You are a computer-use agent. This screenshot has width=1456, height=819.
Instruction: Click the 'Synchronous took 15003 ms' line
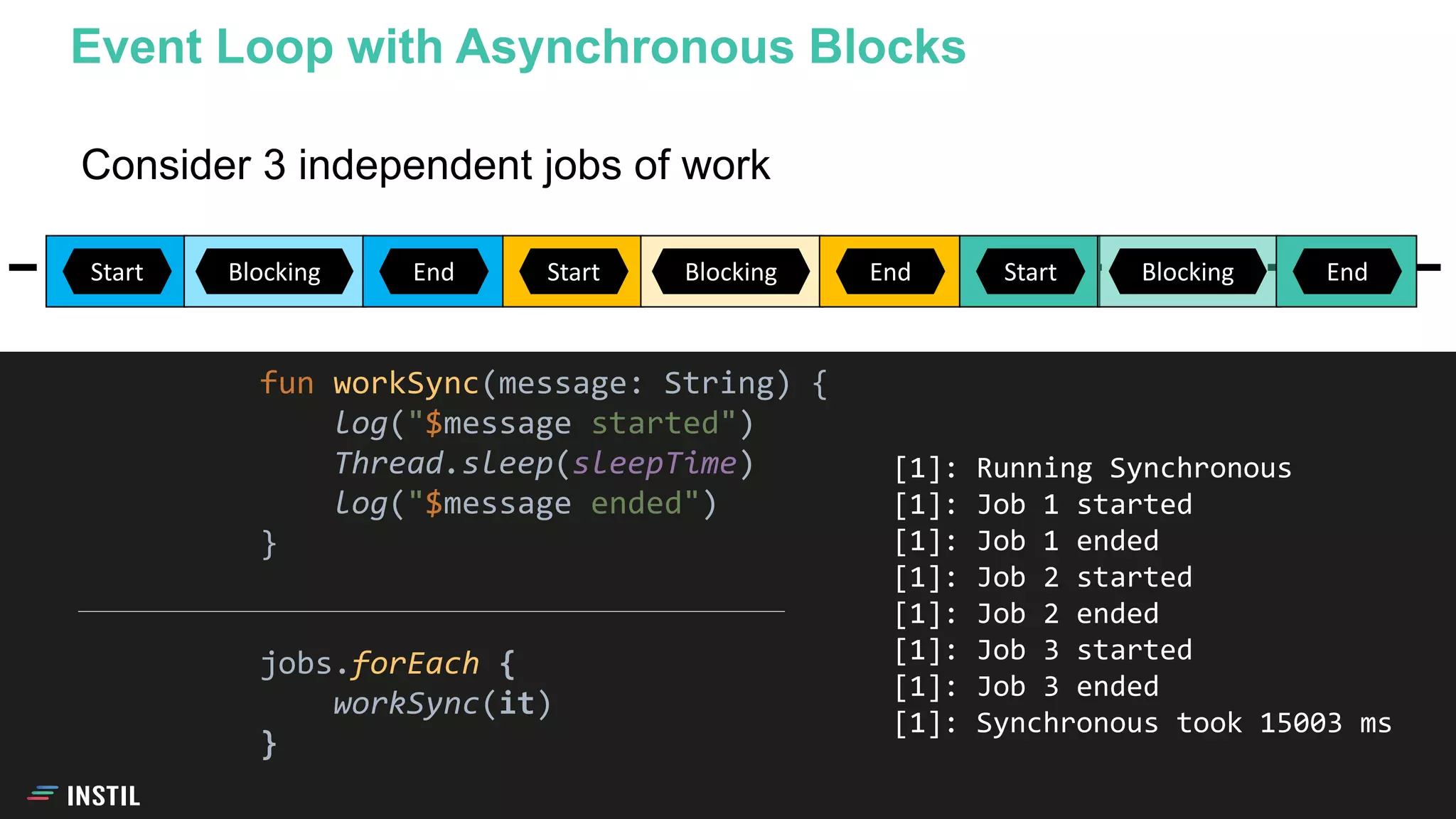click(1142, 723)
